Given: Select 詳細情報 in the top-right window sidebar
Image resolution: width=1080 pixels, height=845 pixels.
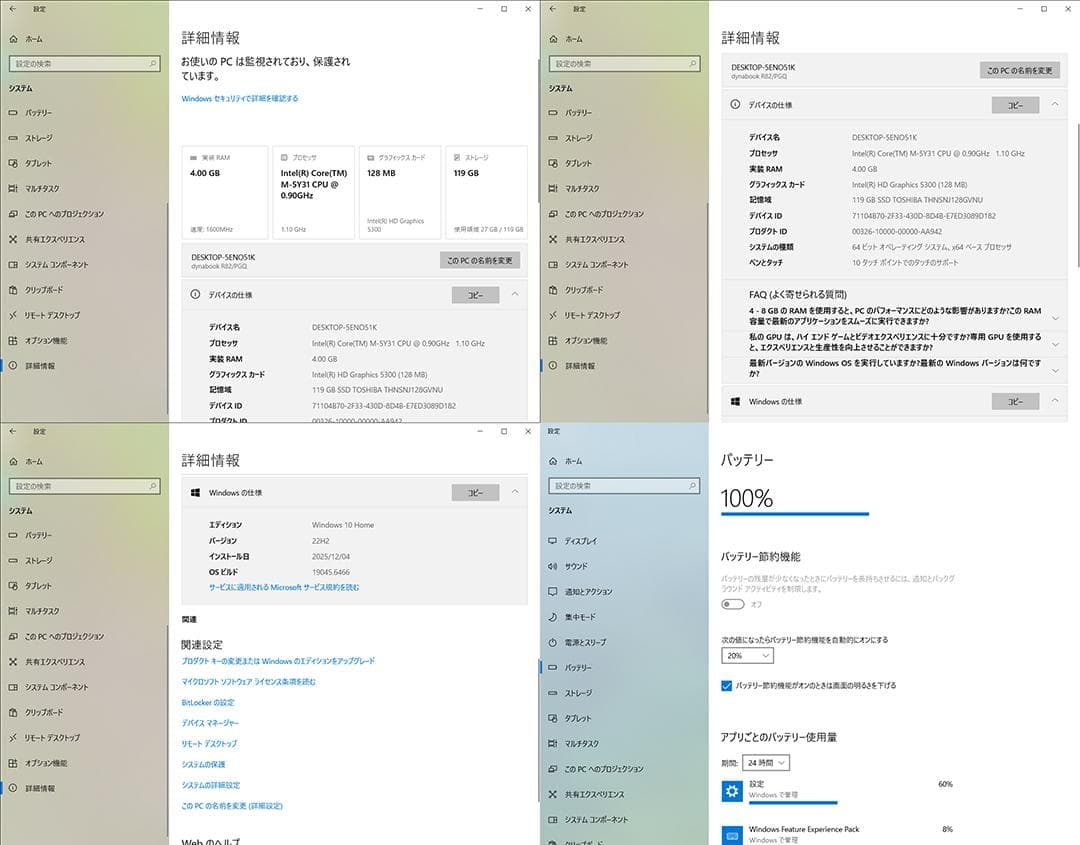Looking at the screenshot, I should [x=572, y=366].
